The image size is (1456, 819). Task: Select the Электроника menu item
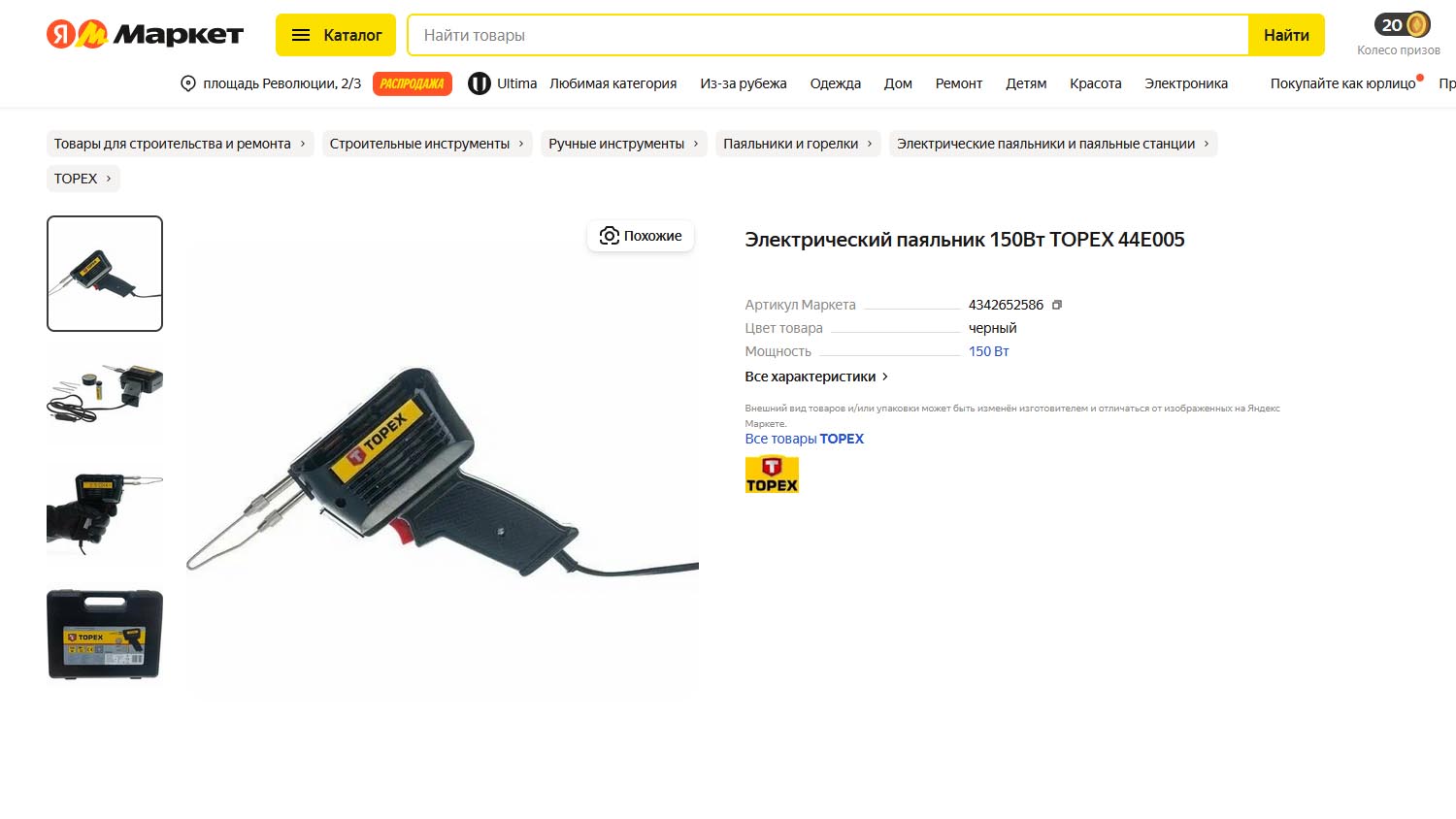tap(1186, 83)
